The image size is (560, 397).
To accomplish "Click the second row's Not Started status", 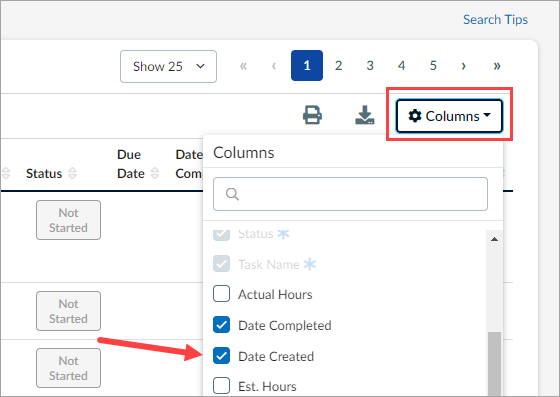I will point(68,311).
